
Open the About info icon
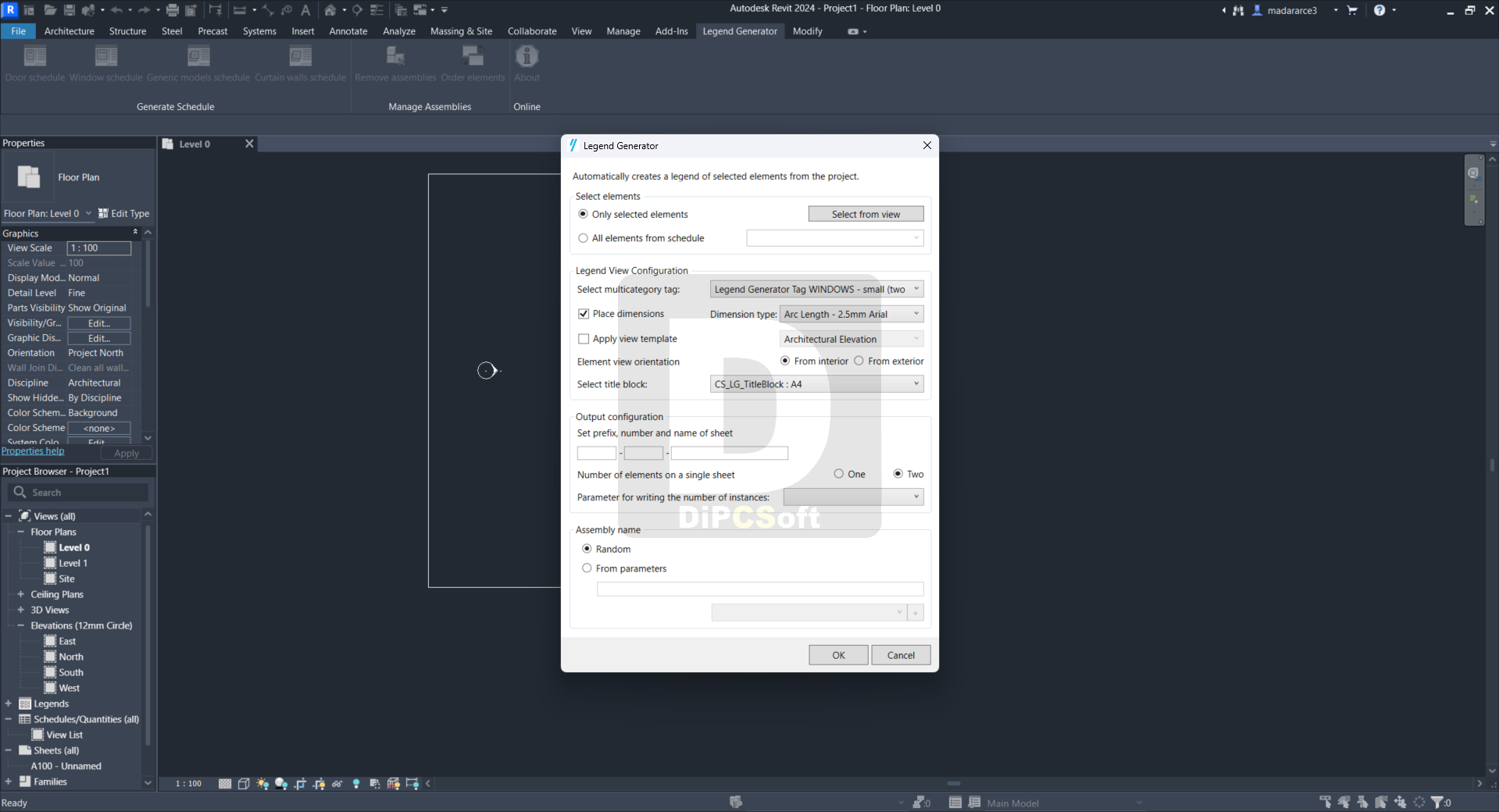click(527, 56)
